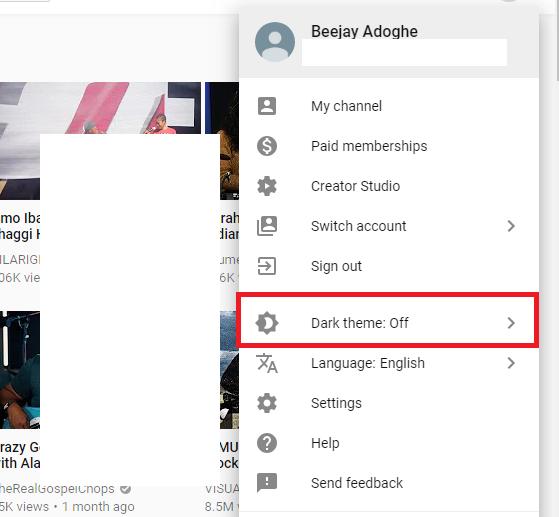Open the heRealGospelChops channel link
Image resolution: width=559 pixels, height=517 pixels.
click(57, 489)
